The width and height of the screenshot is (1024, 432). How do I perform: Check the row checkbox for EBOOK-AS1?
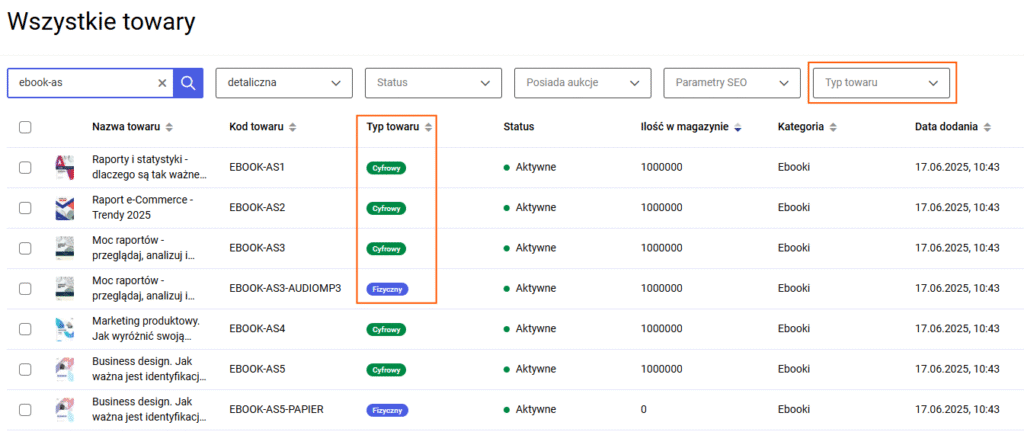[25, 168]
